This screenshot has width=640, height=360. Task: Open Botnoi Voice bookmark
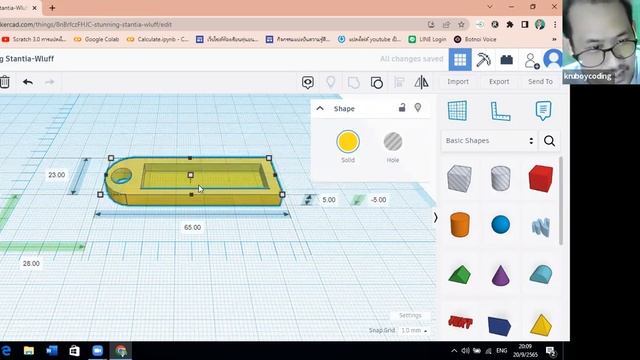475,39
